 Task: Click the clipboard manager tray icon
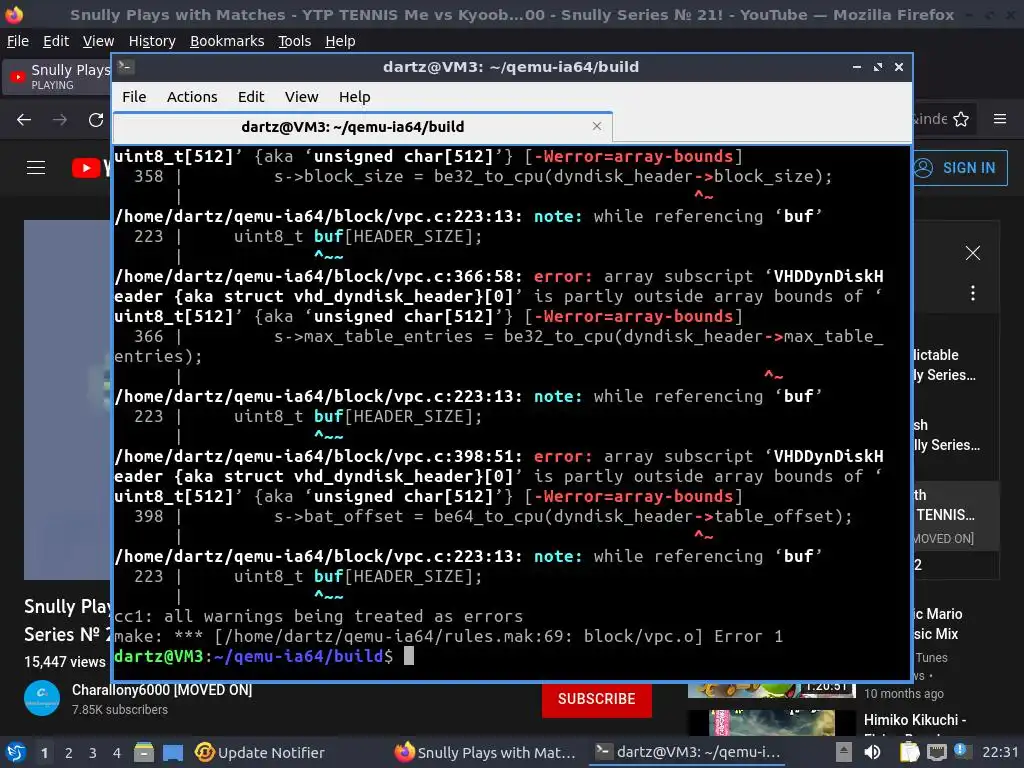click(x=909, y=752)
